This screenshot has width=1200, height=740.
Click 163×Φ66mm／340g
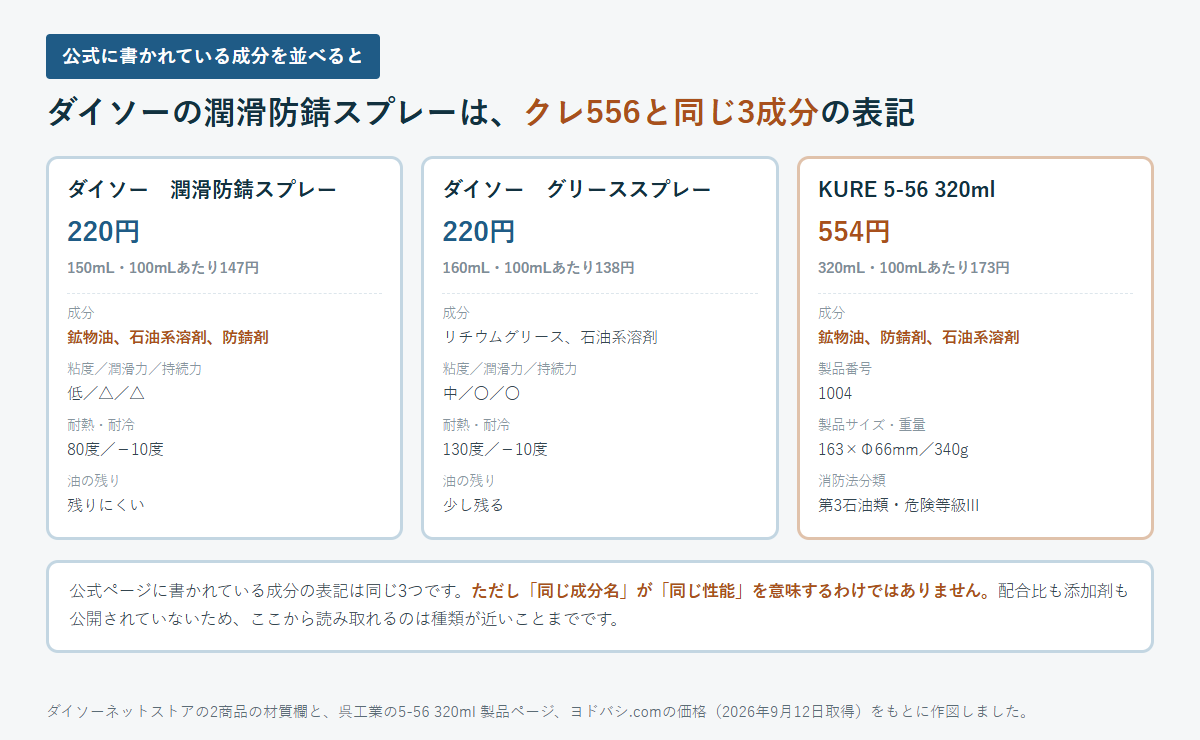(893, 449)
